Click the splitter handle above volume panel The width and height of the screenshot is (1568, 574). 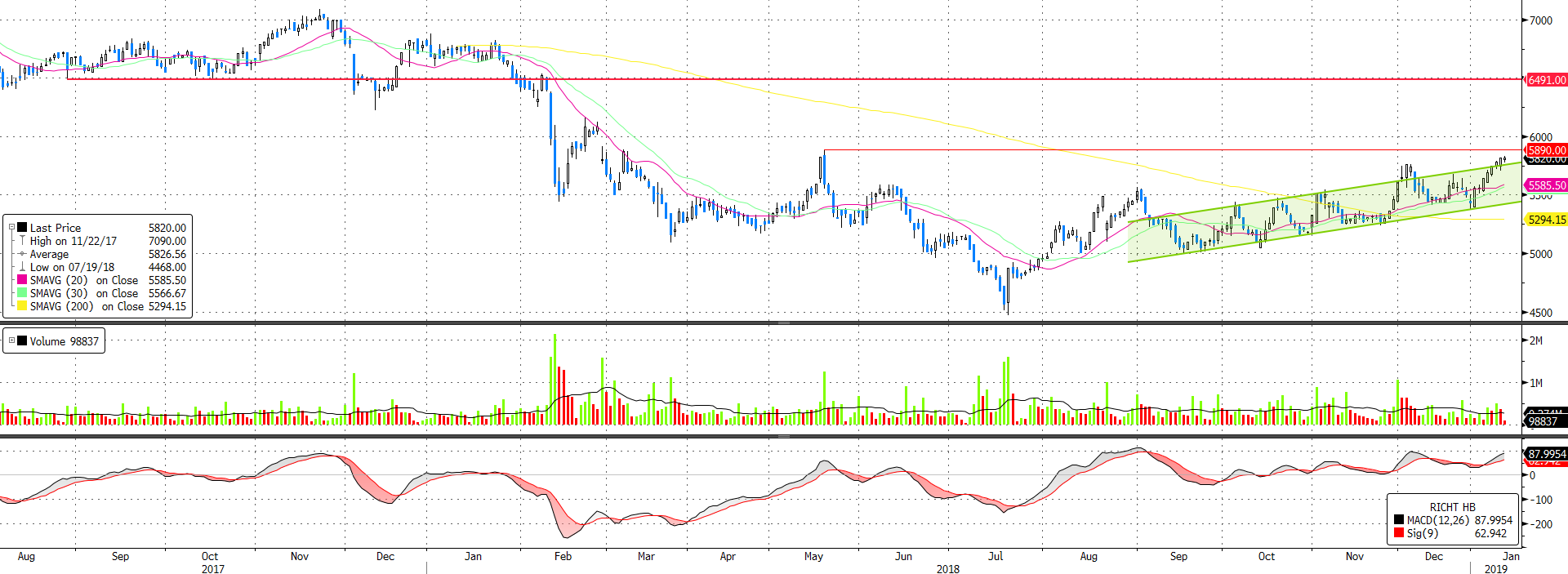click(784, 323)
